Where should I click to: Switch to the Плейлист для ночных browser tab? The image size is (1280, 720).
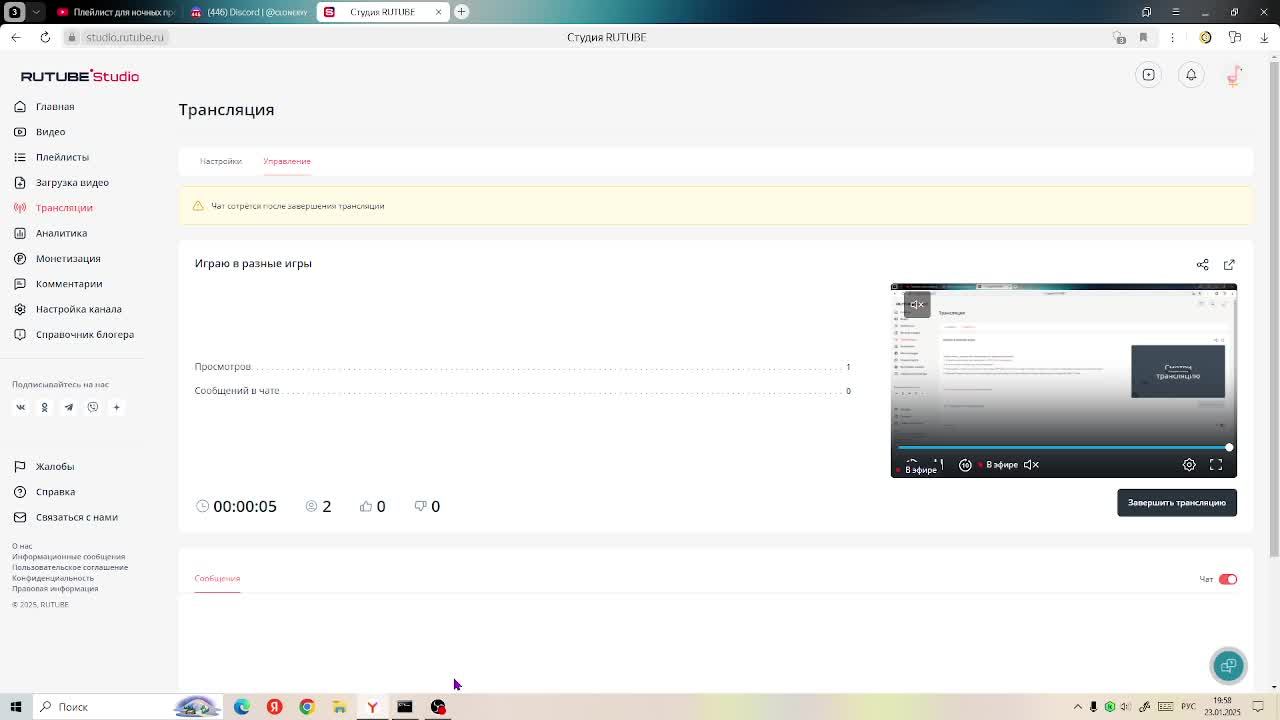tap(116, 12)
